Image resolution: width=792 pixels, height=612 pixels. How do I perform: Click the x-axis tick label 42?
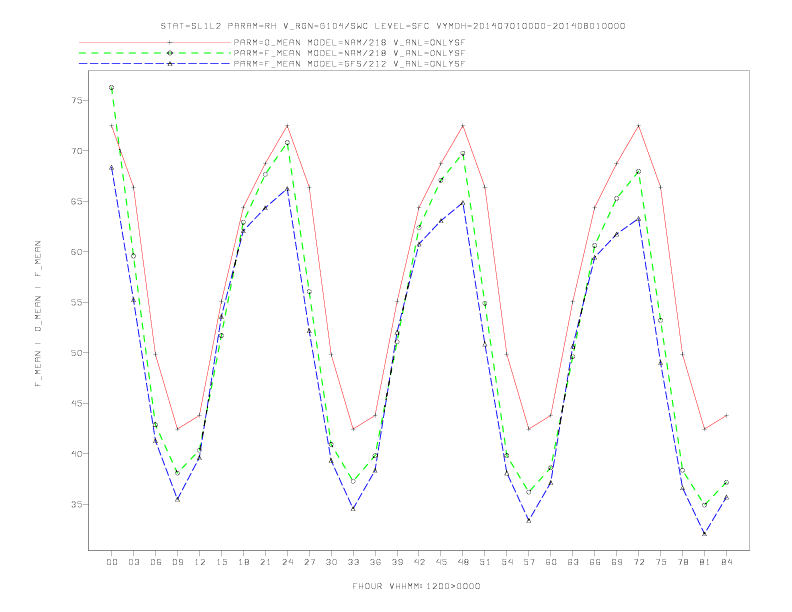pos(419,562)
